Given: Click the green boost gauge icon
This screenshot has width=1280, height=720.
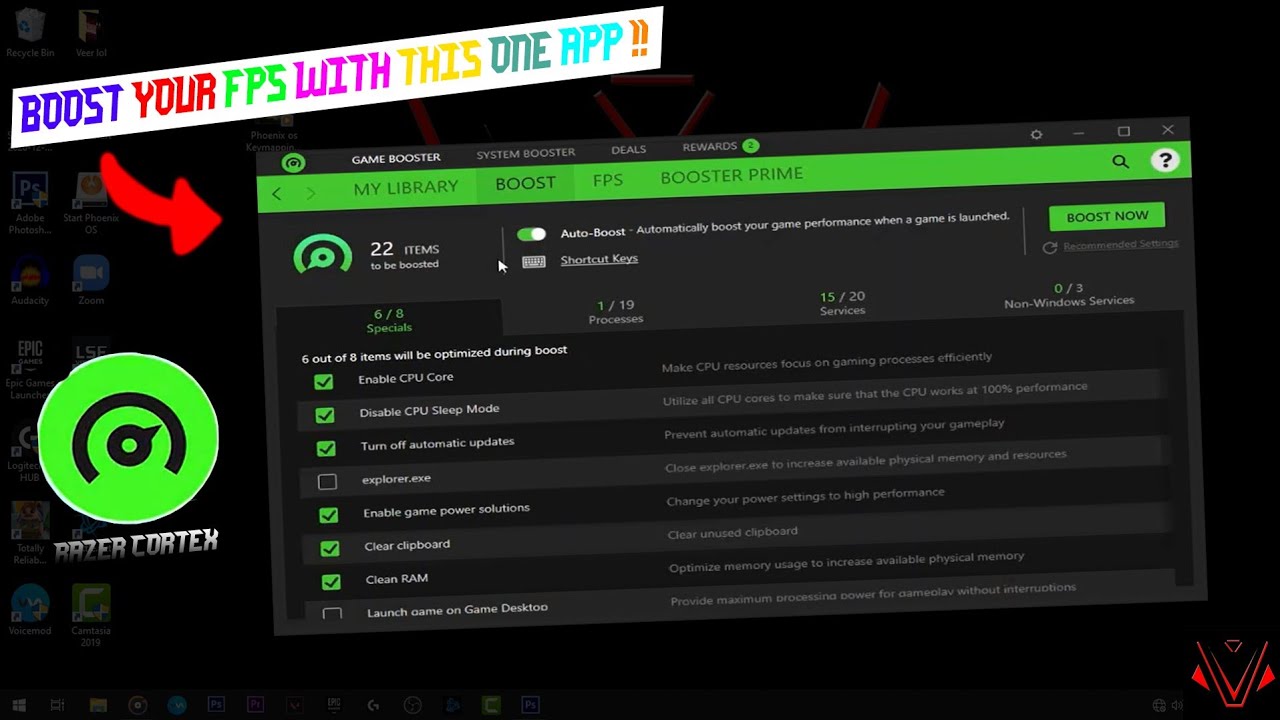Looking at the screenshot, I should coord(323,256).
